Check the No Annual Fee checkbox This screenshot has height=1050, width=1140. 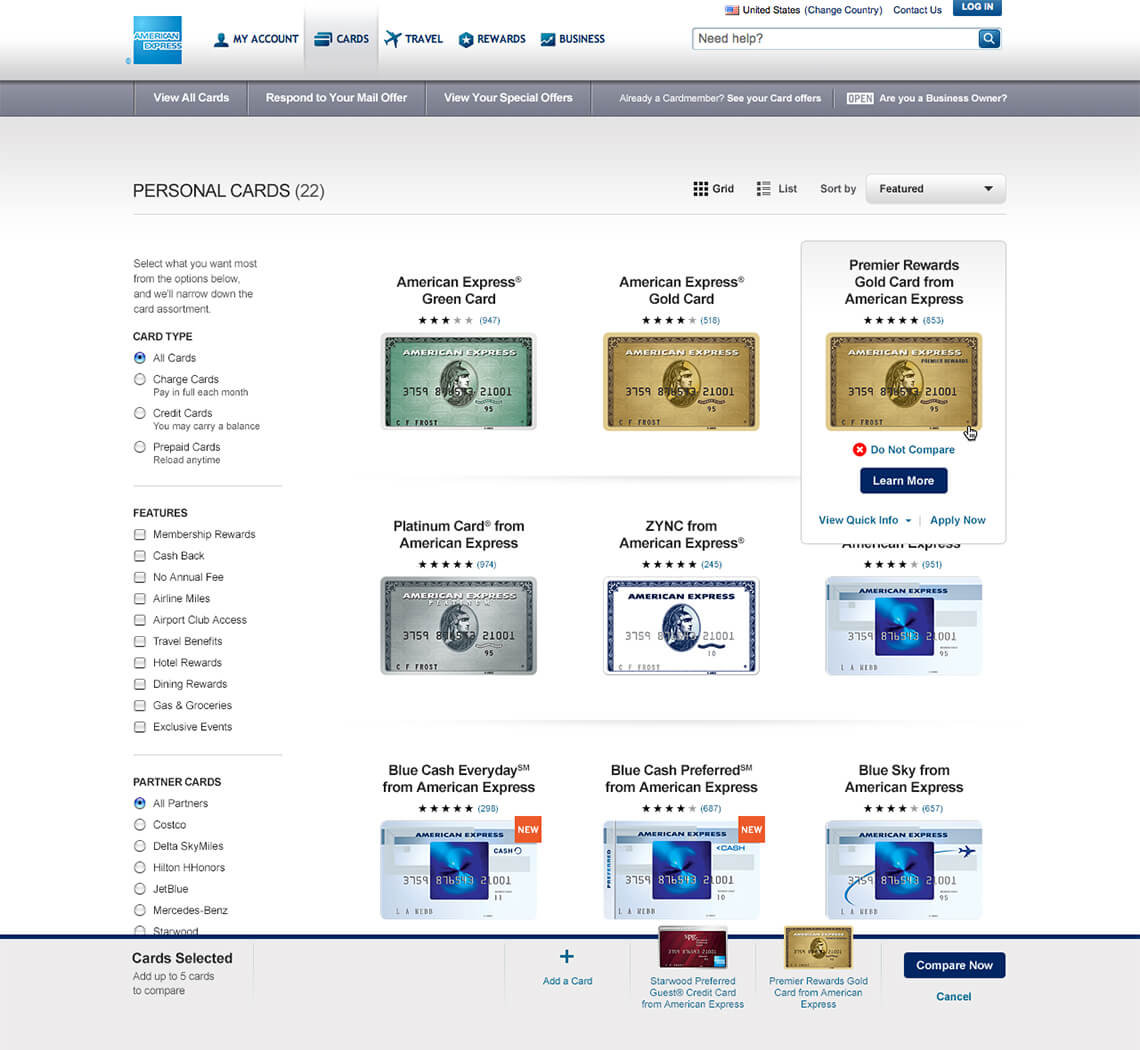(140, 577)
